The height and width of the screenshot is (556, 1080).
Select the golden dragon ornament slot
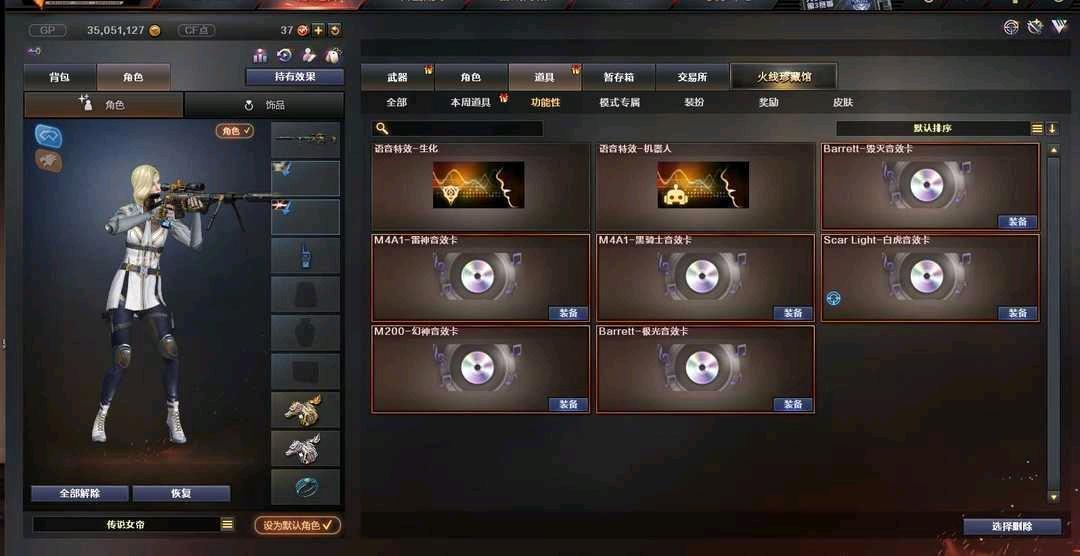(x=305, y=410)
